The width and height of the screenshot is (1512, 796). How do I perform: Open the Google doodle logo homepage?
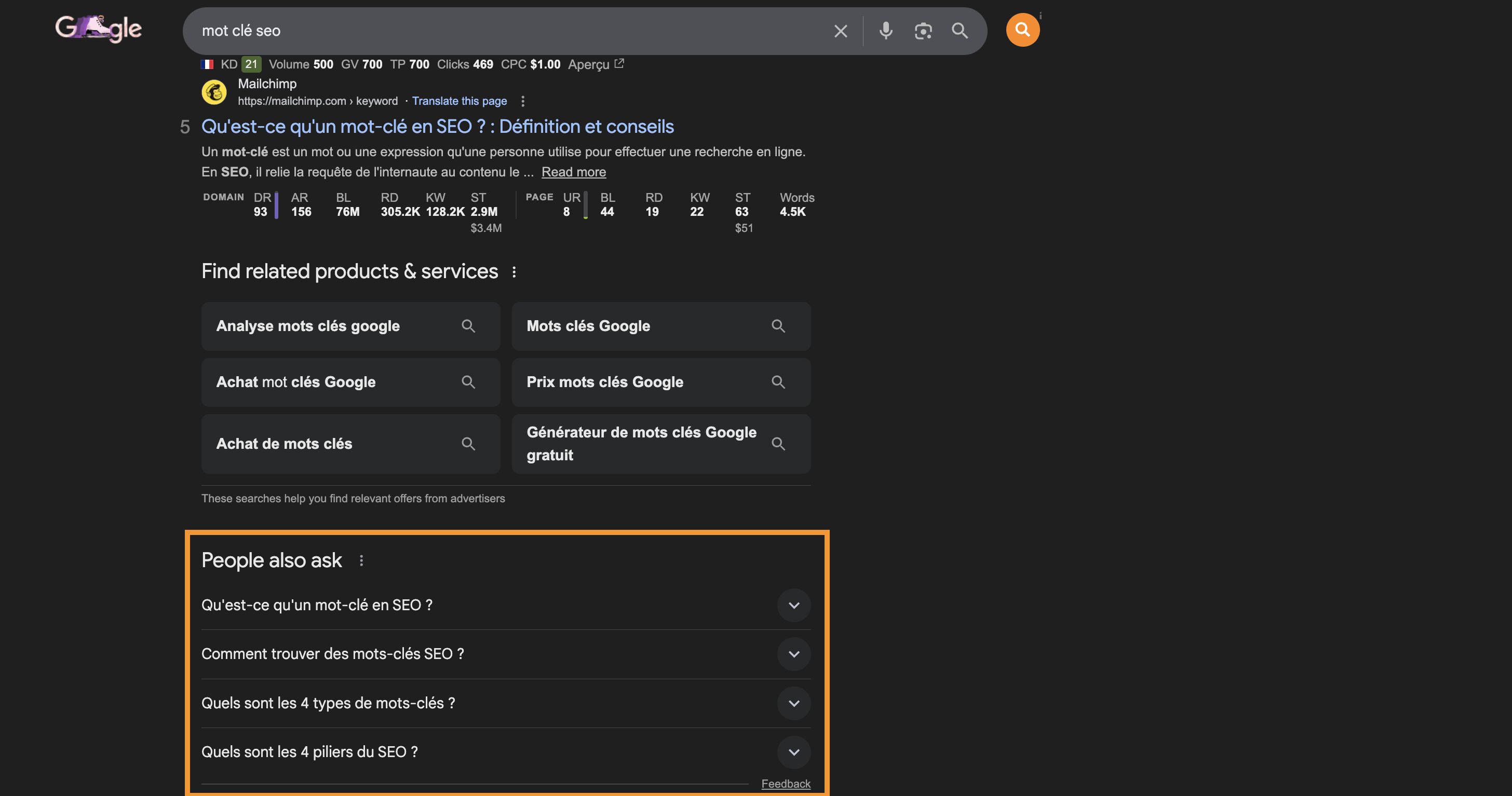tap(99, 29)
